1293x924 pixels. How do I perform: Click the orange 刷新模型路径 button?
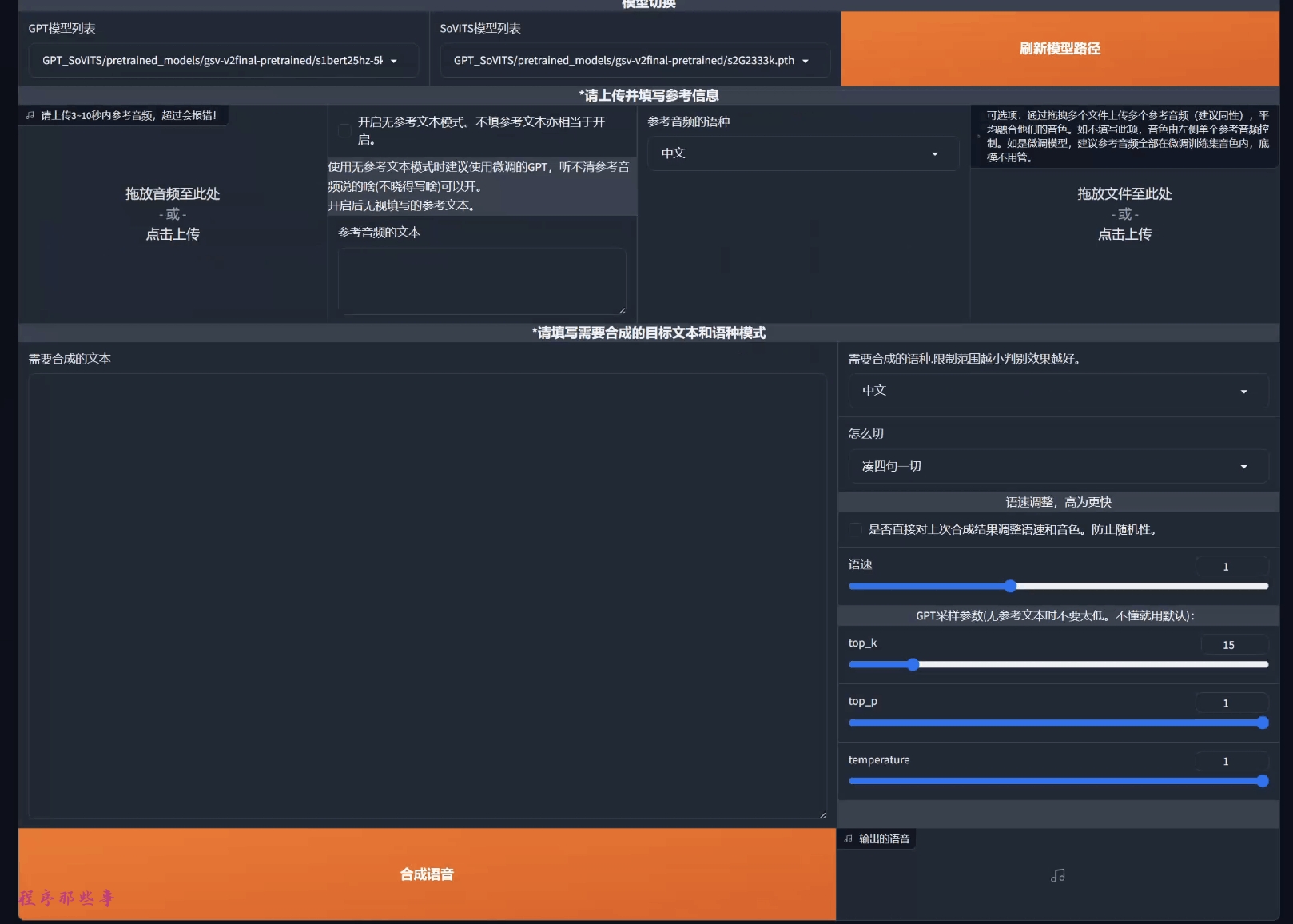[1060, 49]
